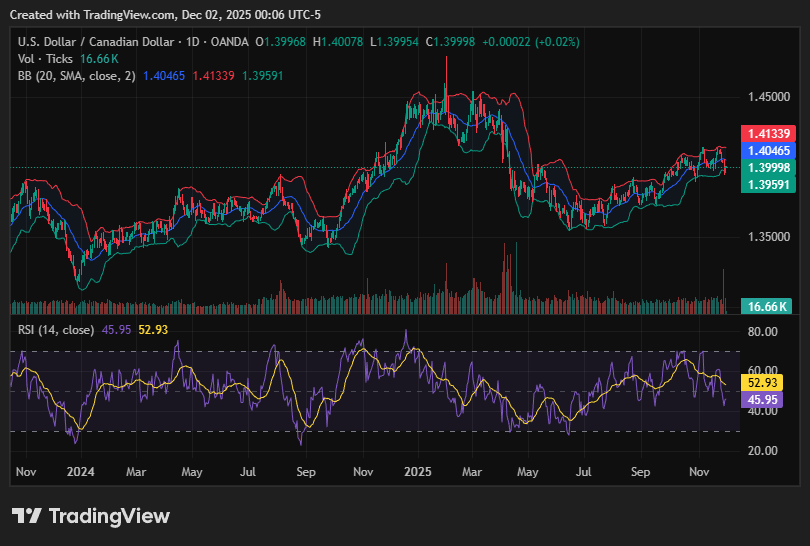This screenshot has width=810, height=546.
Task: Click the TradingView logo icon at bottom
Action: coord(27,516)
